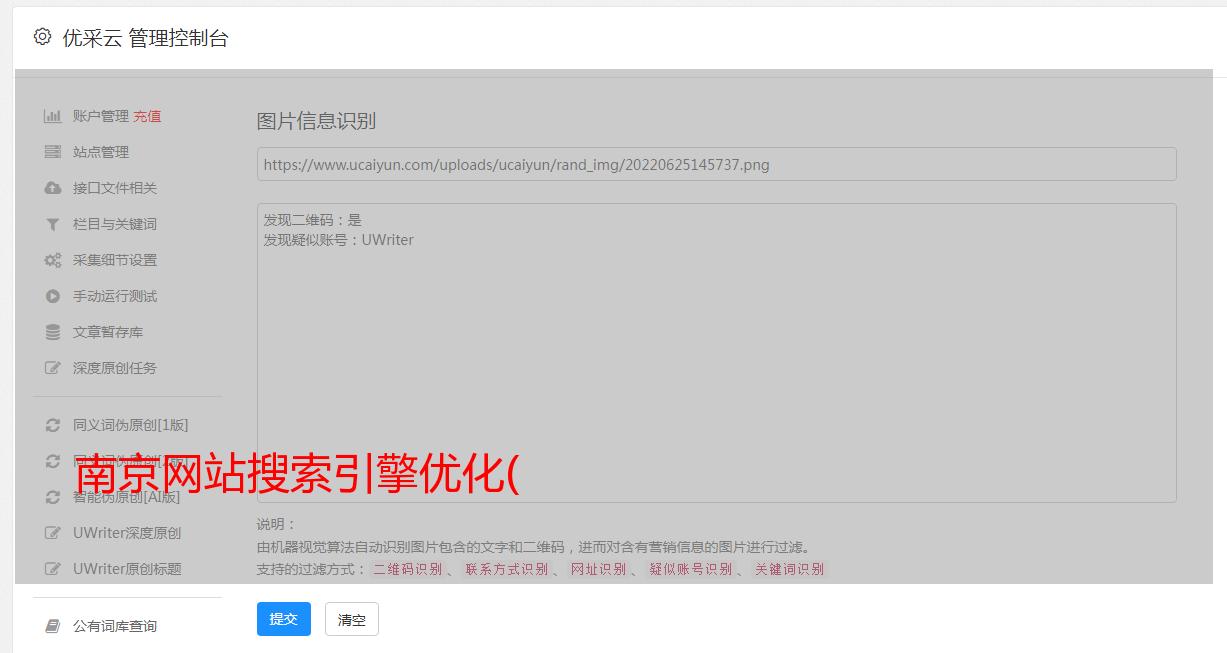Viewport: 1227px width, 653px height.
Task: Click the refresh icon for 智能伪原创[AI版]
Action: 53,497
